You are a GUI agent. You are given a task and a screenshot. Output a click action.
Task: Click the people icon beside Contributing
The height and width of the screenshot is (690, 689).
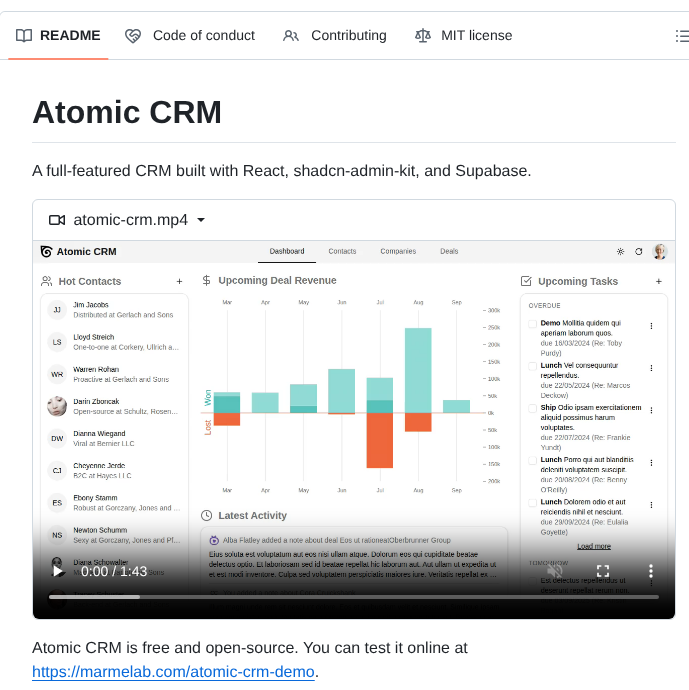pos(291,36)
